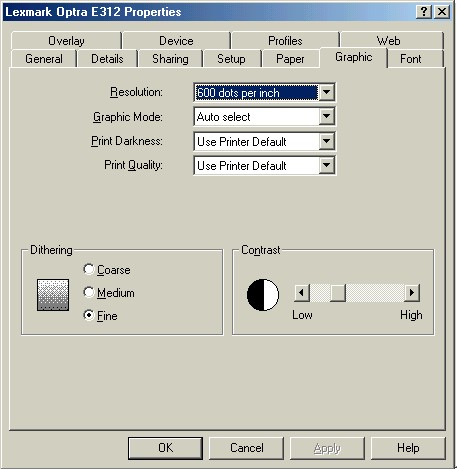The image size is (457, 469).
Task: Confirm with the OK button
Action: coord(165,448)
